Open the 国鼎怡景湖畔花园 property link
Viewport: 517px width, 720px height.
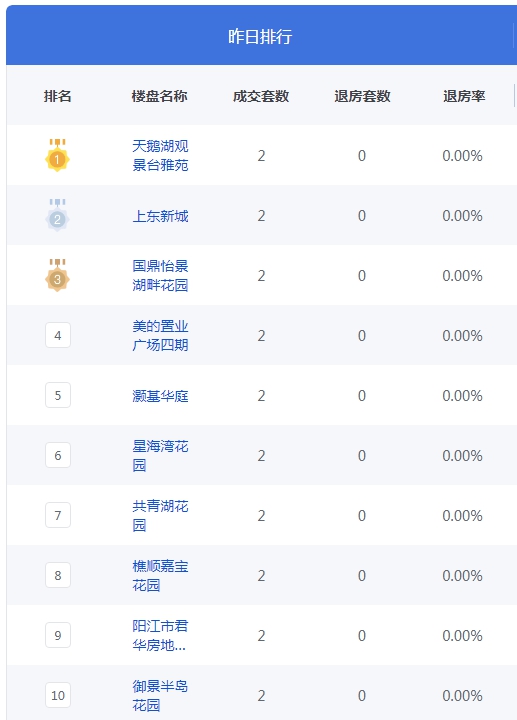tap(160, 276)
